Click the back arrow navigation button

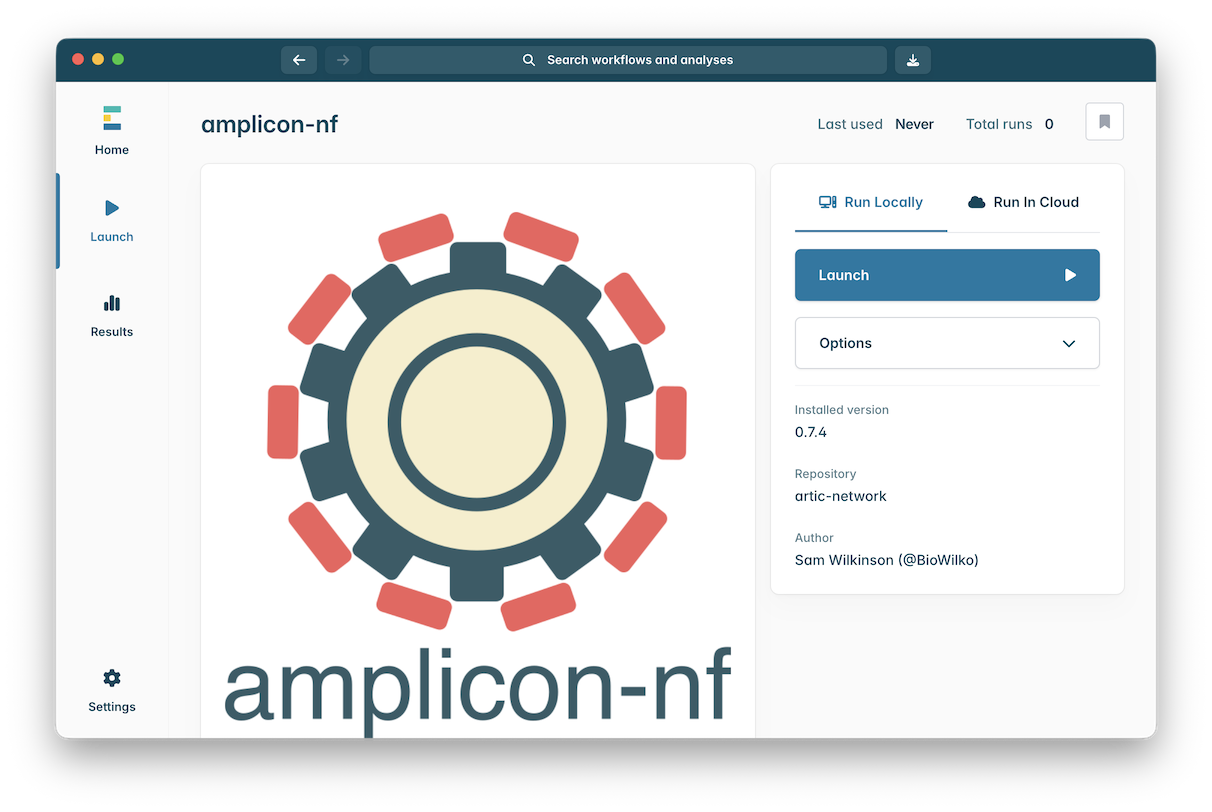(298, 60)
